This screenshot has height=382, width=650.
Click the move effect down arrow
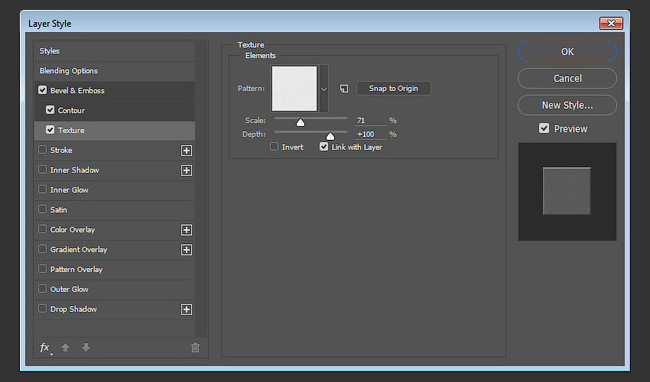pyautogui.click(x=86, y=348)
